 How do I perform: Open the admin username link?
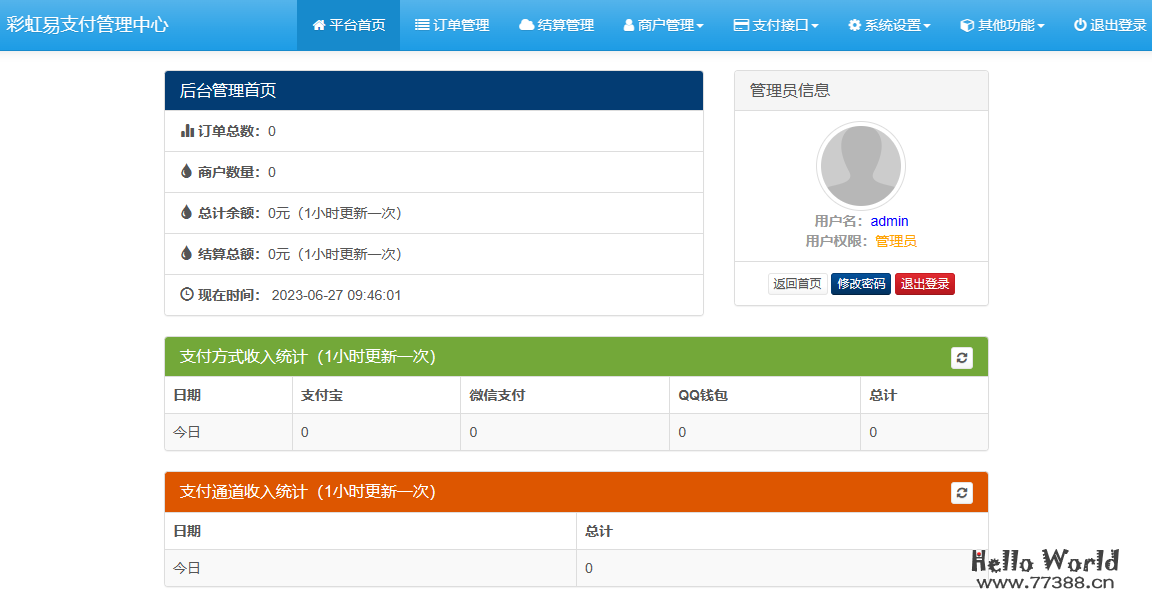click(x=889, y=221)
